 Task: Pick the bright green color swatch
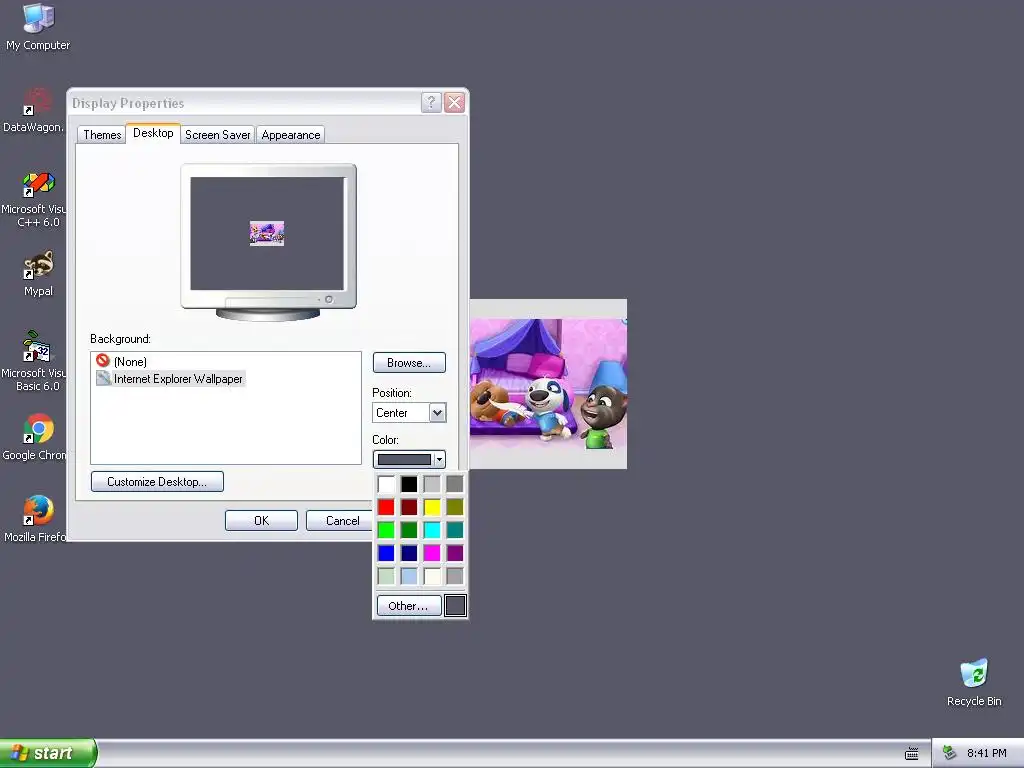[386, 530]
